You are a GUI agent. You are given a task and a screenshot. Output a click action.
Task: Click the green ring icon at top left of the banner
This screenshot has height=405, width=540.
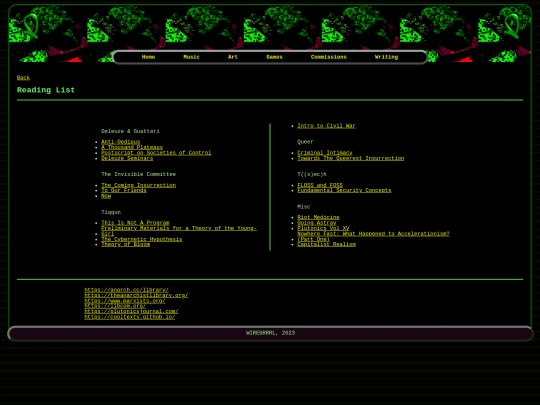31,26
